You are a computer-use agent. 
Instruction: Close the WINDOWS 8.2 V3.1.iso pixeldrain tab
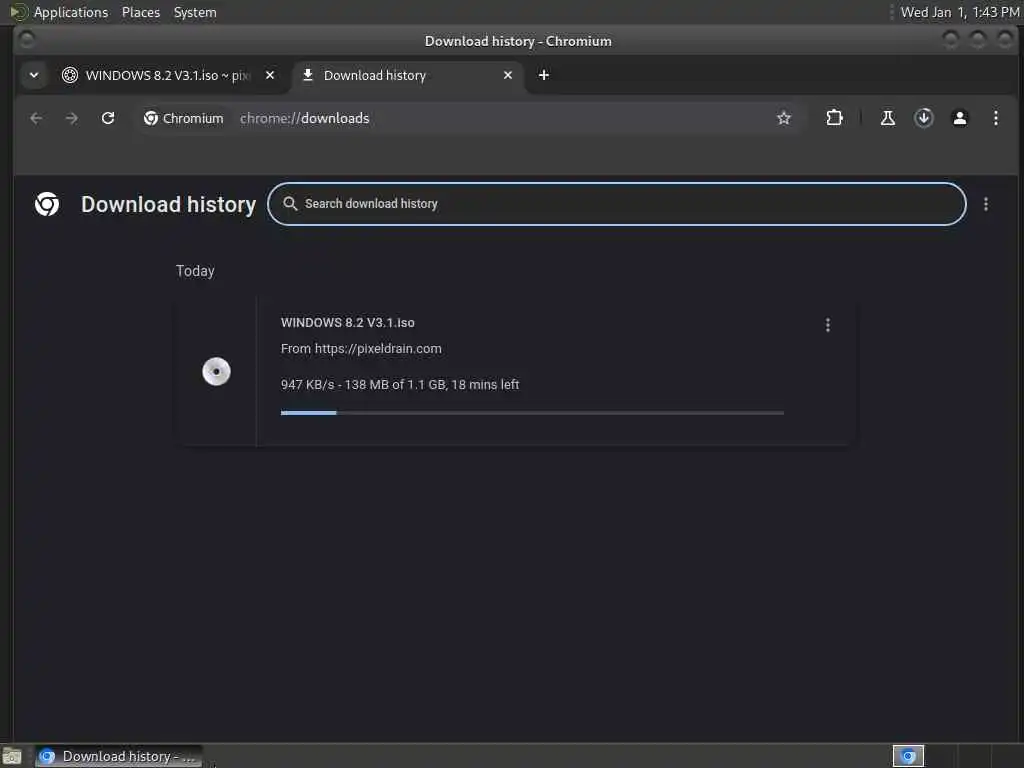270,75
